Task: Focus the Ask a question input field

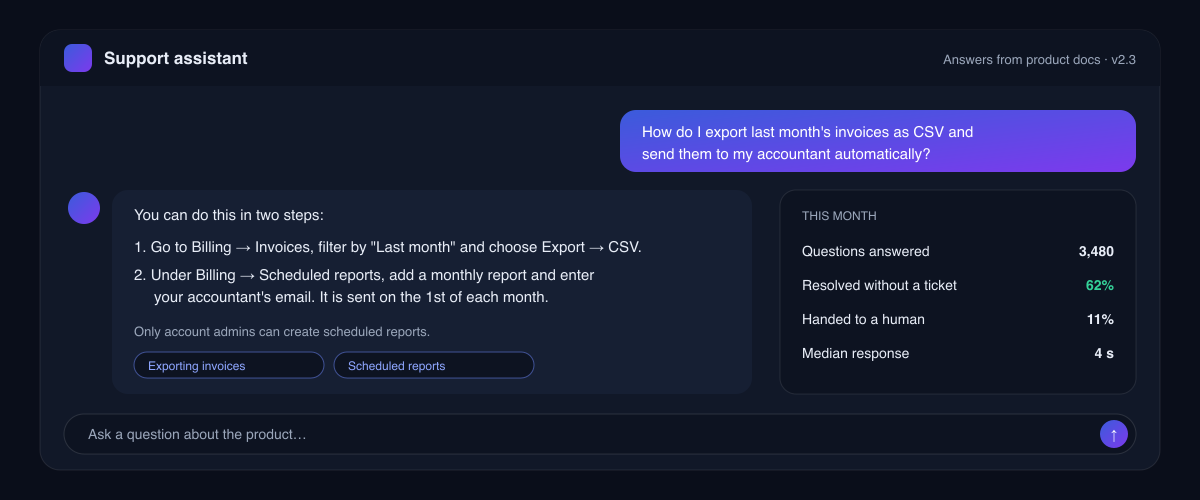Action: pyautogui.click(x=600, y=434)
